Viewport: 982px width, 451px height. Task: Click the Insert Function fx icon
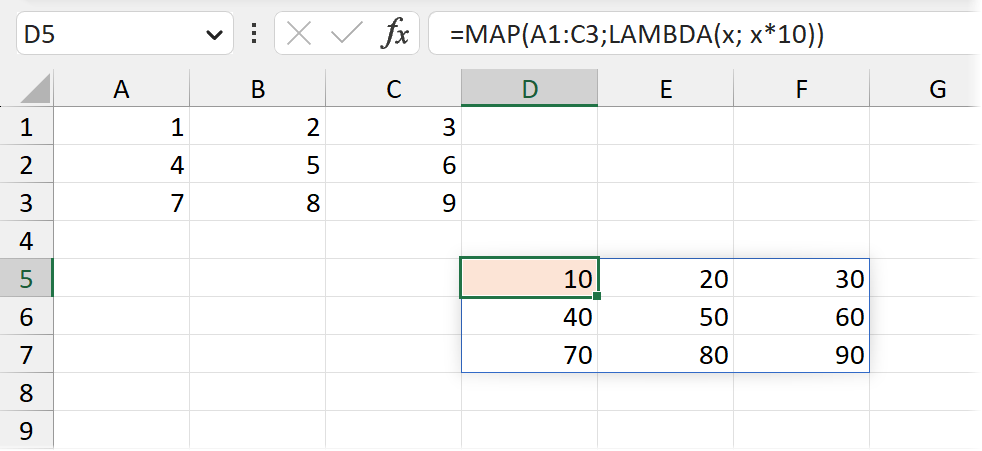[395, 35]
